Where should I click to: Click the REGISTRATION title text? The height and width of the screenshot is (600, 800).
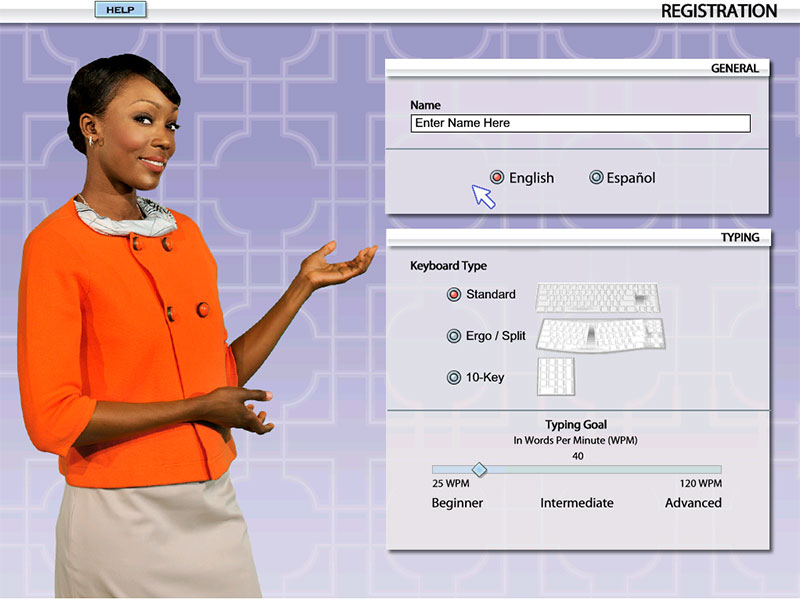click(719, 11)
